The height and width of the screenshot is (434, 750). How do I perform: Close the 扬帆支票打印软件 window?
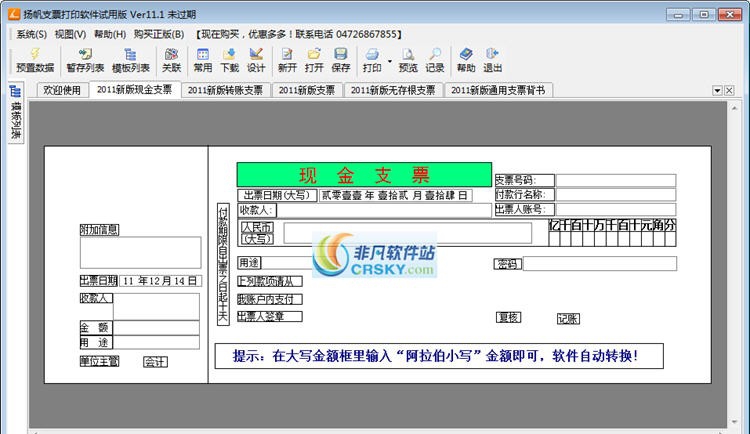pos(730,14)
